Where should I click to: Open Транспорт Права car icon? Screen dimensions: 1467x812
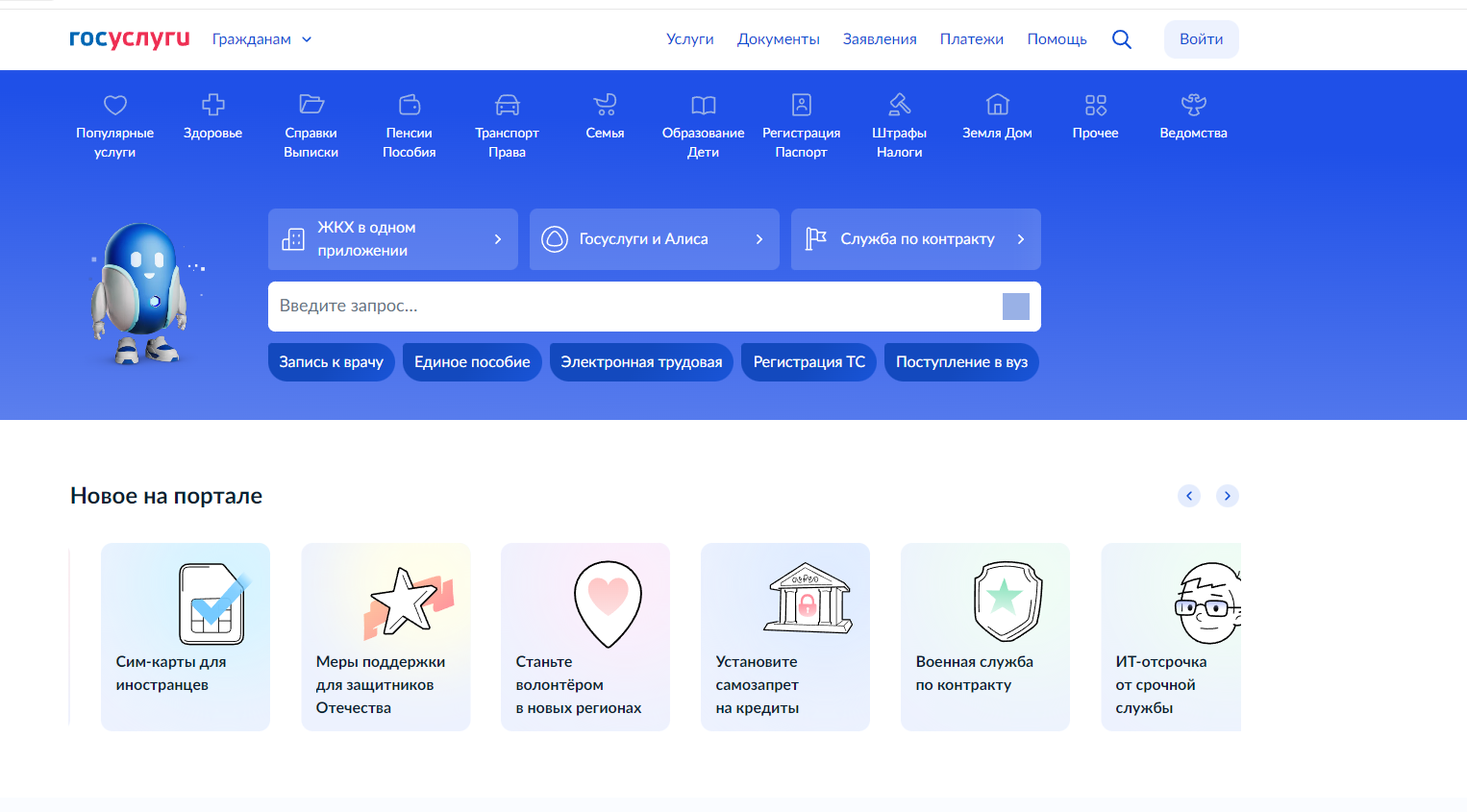[508, 104]
